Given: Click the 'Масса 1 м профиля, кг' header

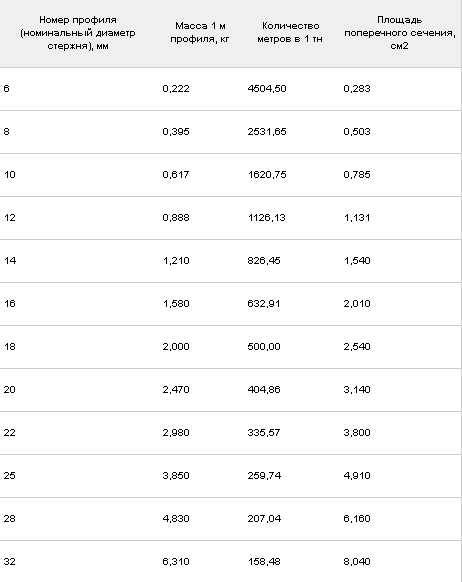Looking at the screenshot, I should 200,32.
